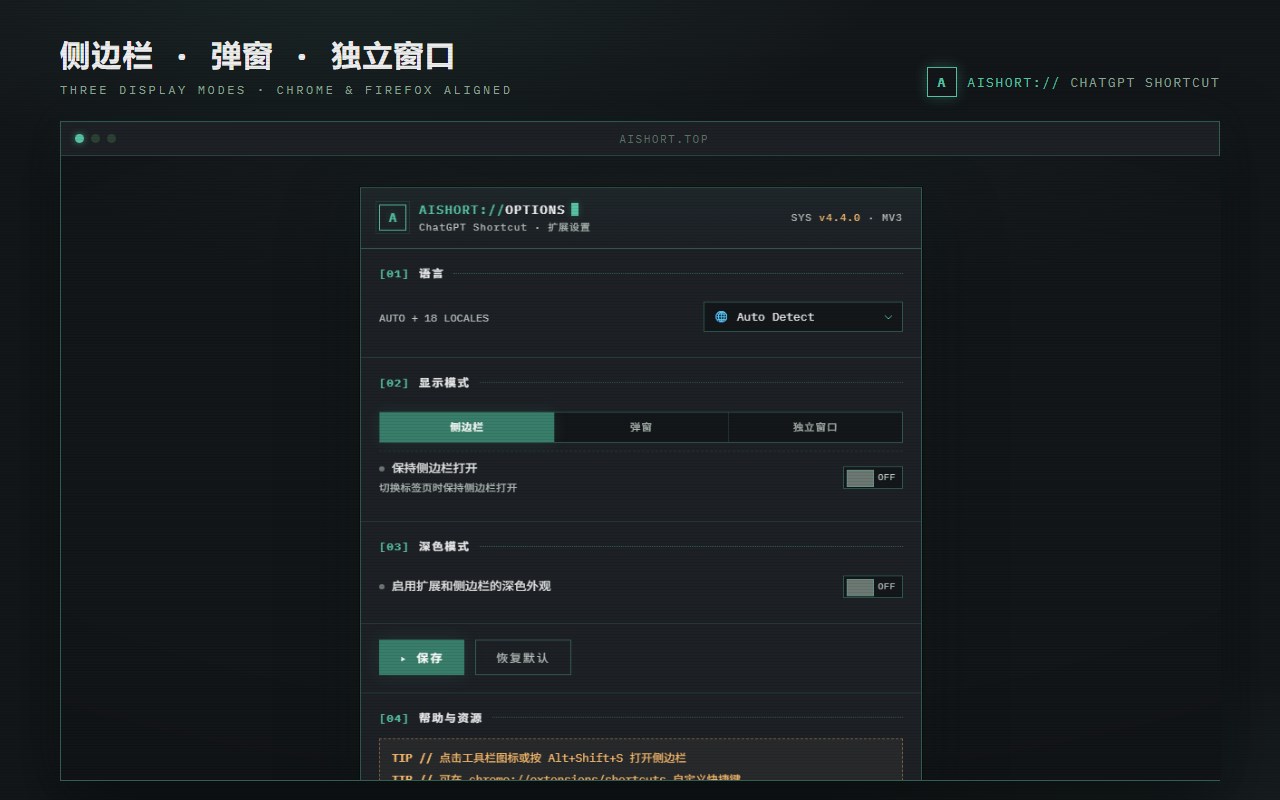Click the A logo in the options panel header

(x=393, y=217)
